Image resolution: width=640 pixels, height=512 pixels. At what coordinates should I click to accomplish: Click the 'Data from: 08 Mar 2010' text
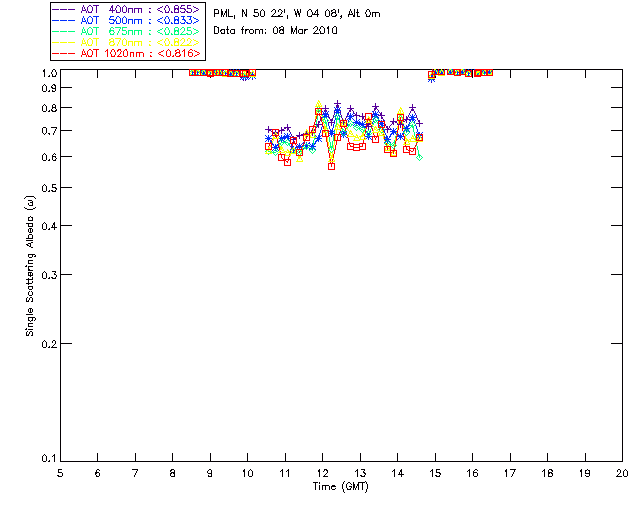275,30
